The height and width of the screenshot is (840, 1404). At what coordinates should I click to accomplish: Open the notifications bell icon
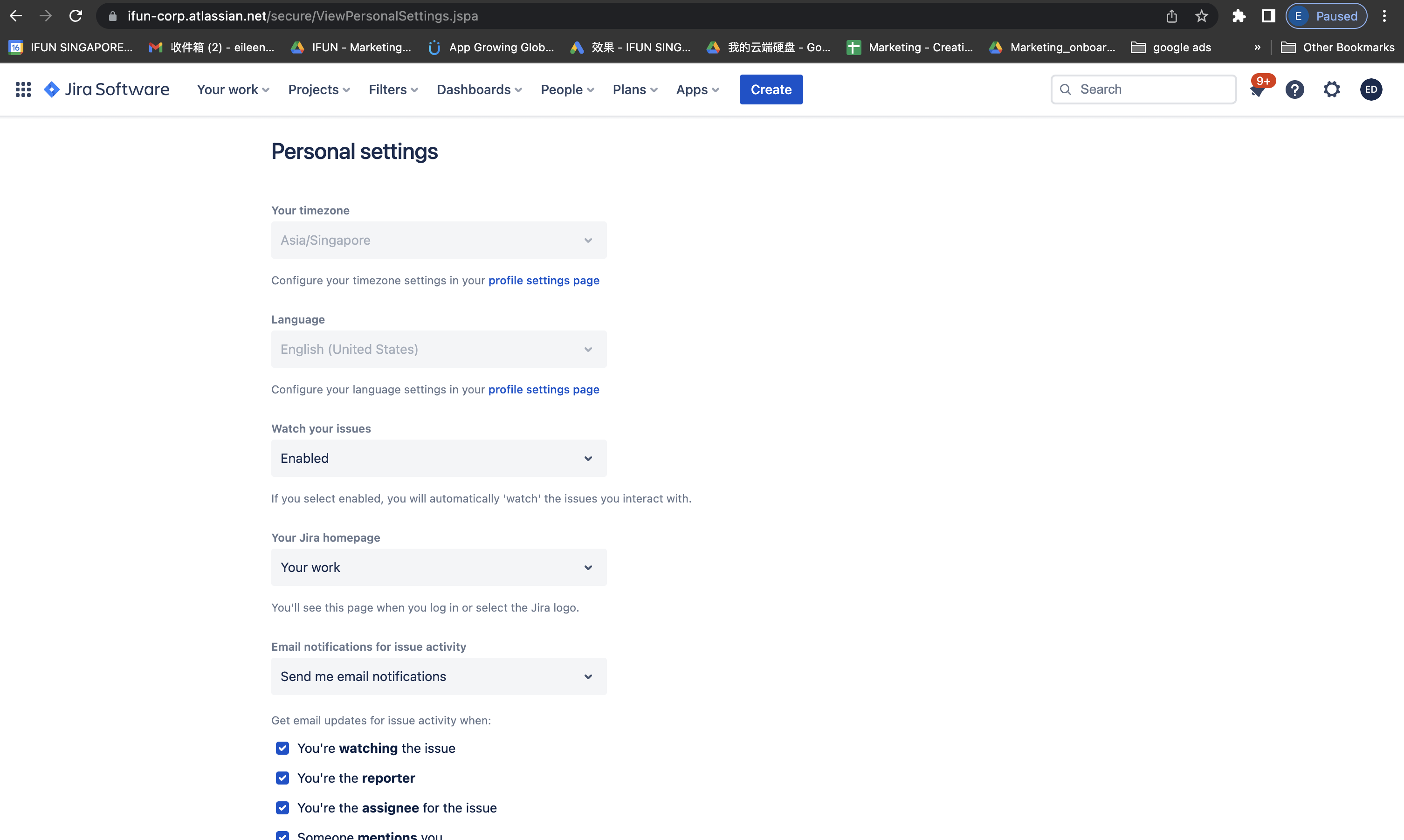pyautogui.click(x=1257, y=90)
